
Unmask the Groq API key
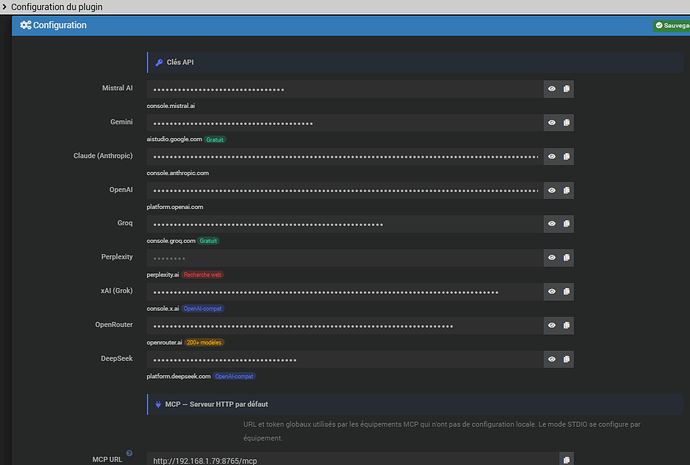click(551, 224)
